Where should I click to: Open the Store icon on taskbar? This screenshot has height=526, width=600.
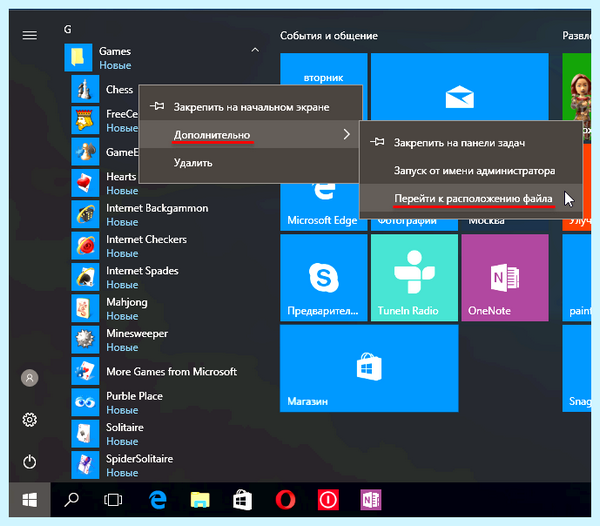243,500
